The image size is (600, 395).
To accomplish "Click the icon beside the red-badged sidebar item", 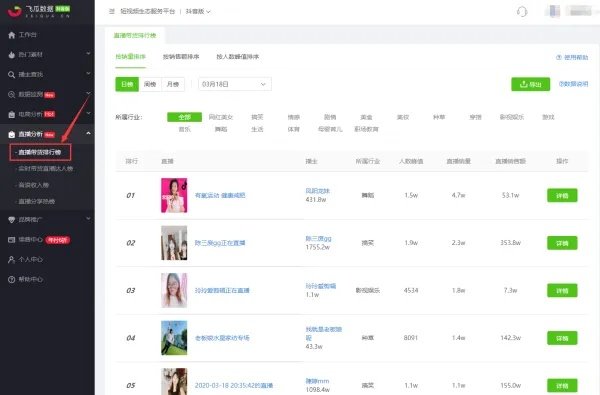I will coord(11,240).
